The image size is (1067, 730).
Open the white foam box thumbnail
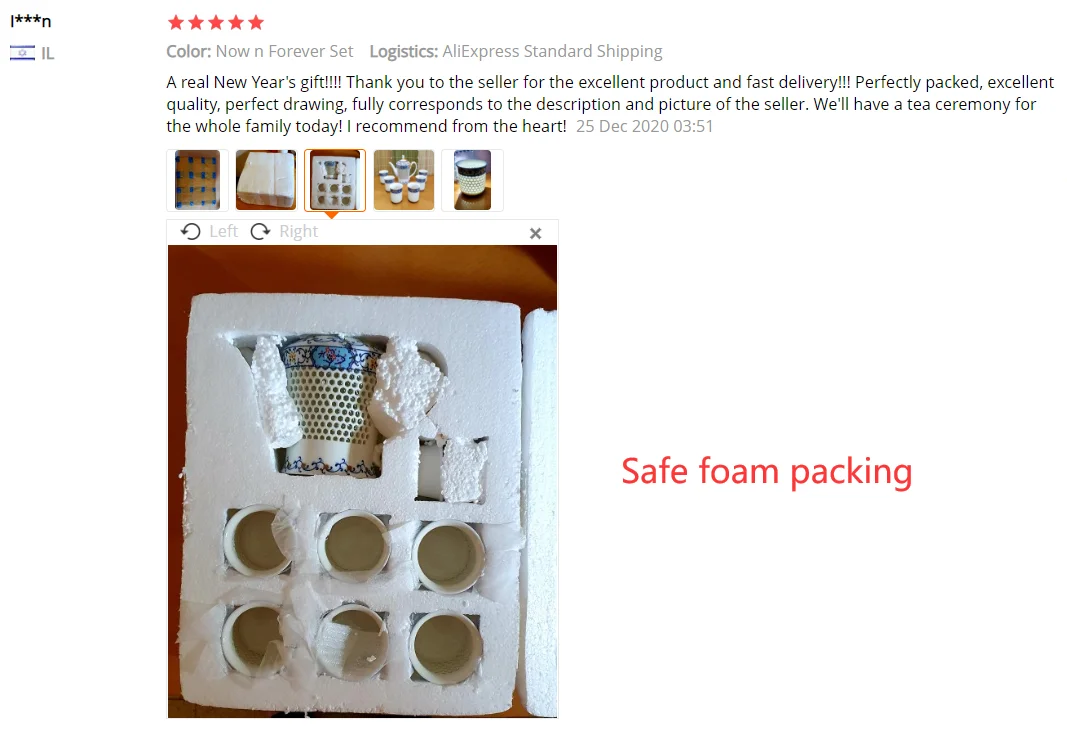click(x=266, y=180)
